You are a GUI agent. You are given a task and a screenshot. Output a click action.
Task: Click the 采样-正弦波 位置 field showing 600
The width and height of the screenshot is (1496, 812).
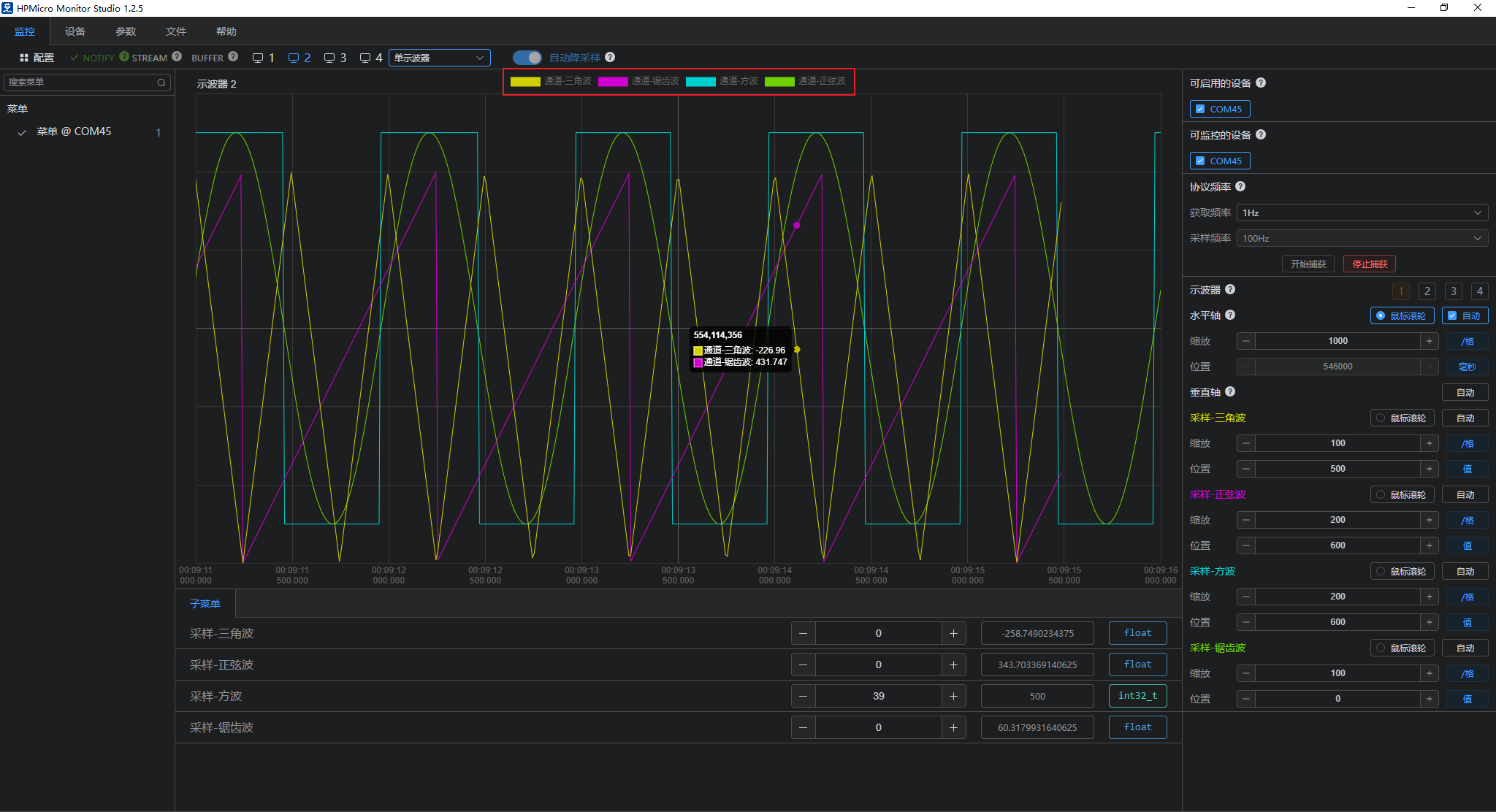tap(1337, 545)
